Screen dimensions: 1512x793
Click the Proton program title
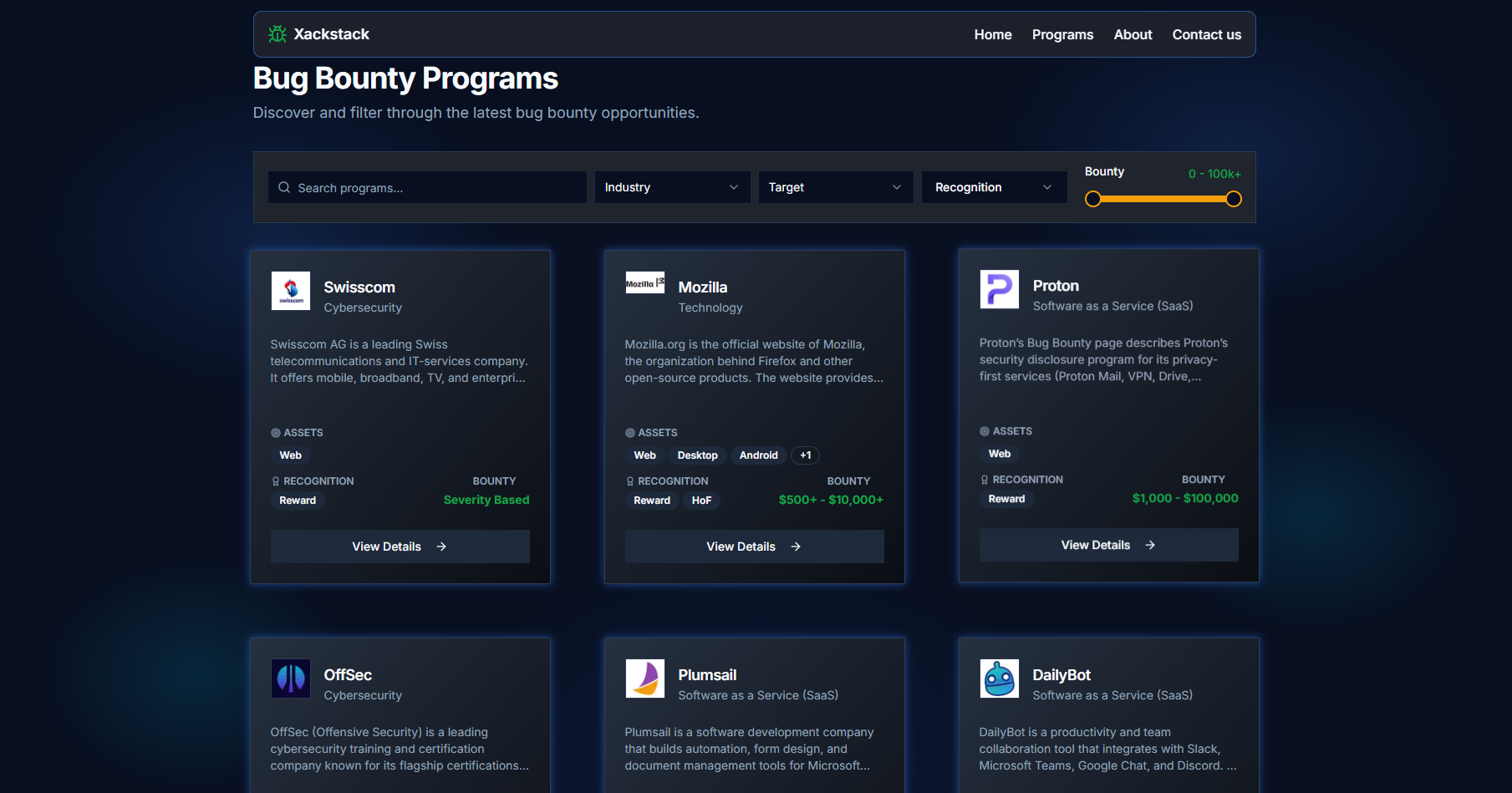coord(1056,285)
